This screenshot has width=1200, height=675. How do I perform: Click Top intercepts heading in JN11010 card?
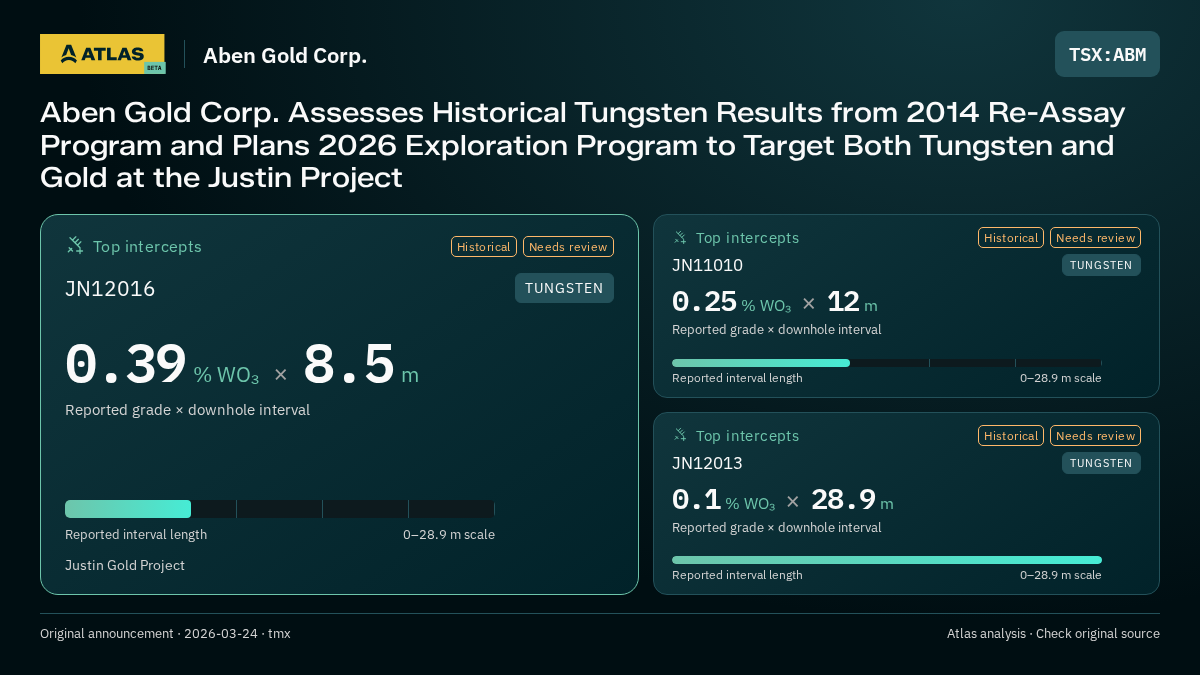747,238
